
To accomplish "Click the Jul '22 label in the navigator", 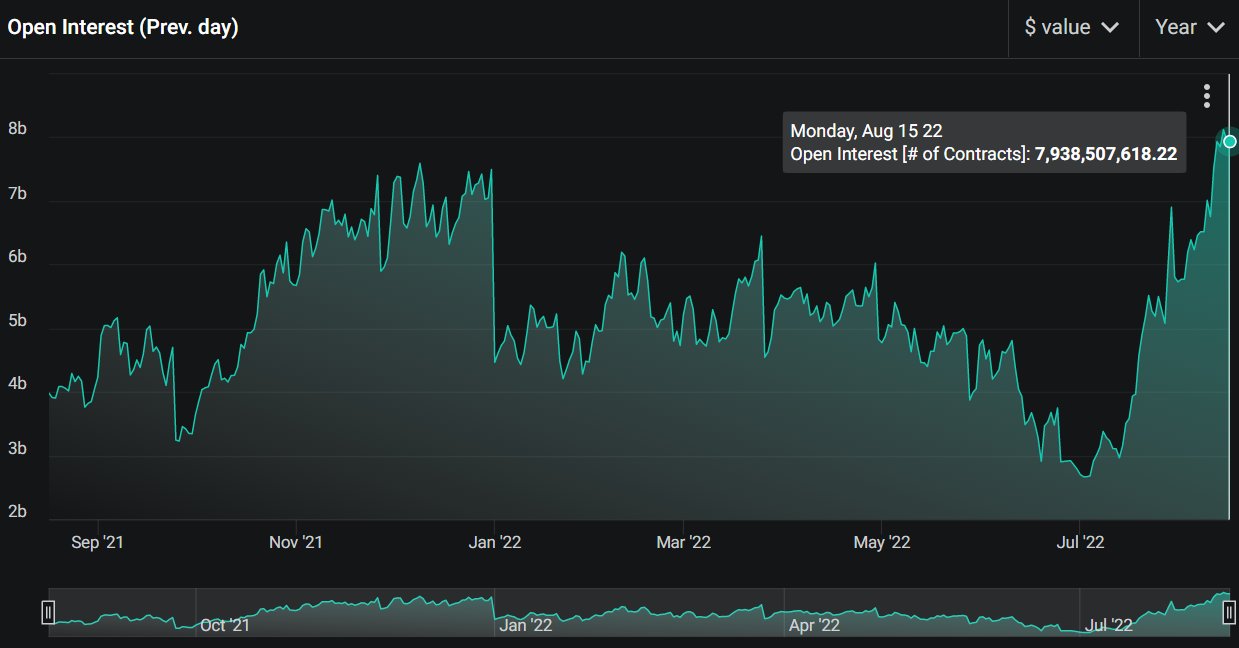I will point(1109,626).
